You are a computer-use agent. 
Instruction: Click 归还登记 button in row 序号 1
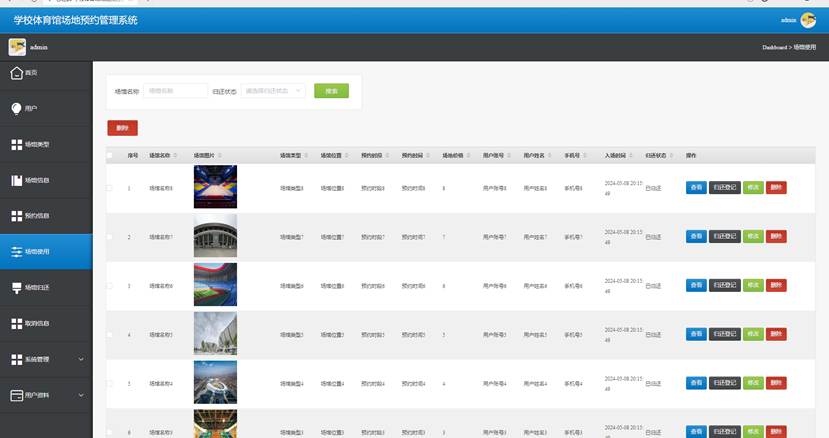coord(725,187)
